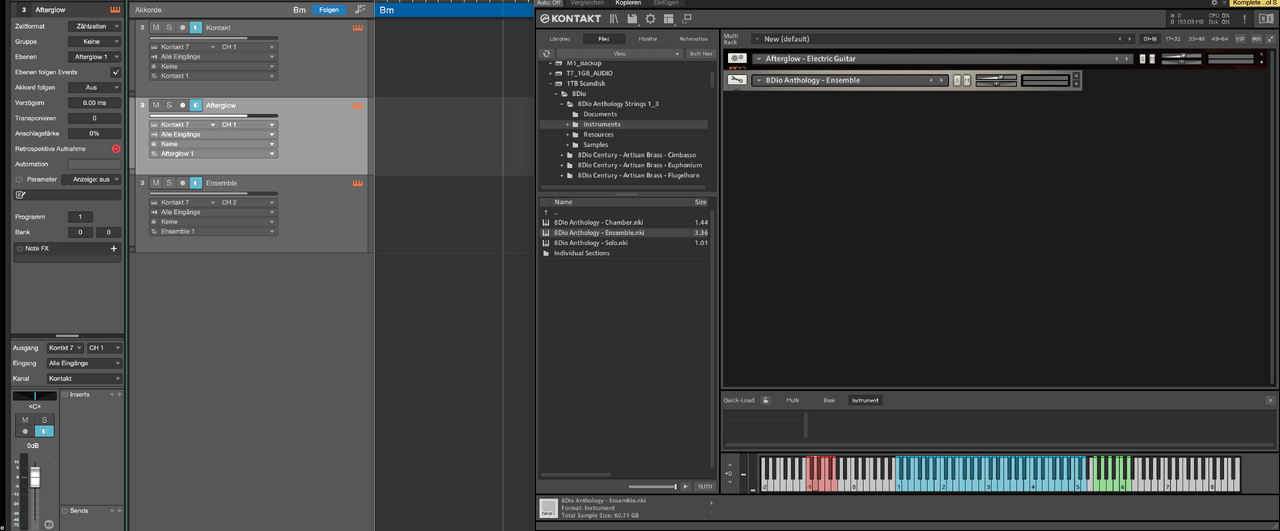Click keyboard icon in Afterglow inspector header
The image size is (1280, 531).
click(115, 9)
